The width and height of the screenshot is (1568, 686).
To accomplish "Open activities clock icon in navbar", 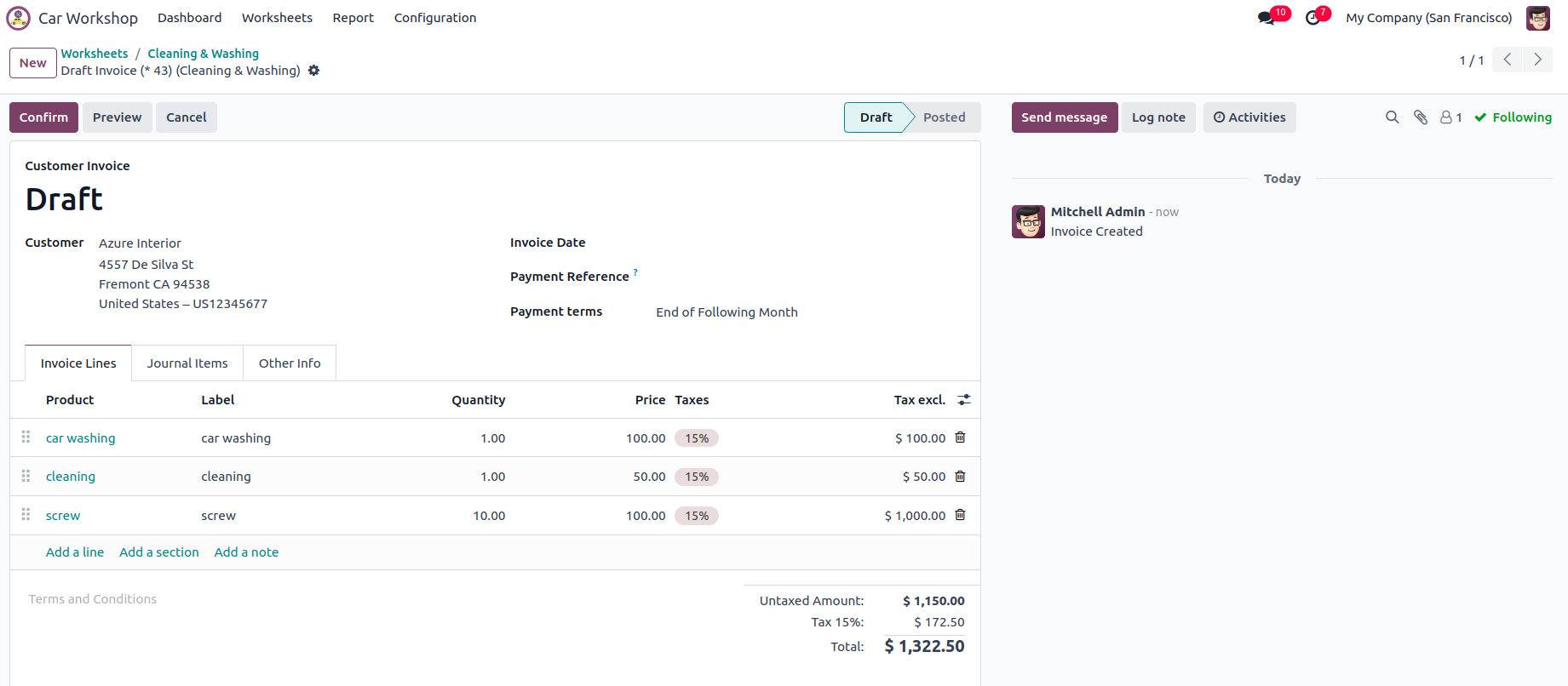I will pos(1312,18).
